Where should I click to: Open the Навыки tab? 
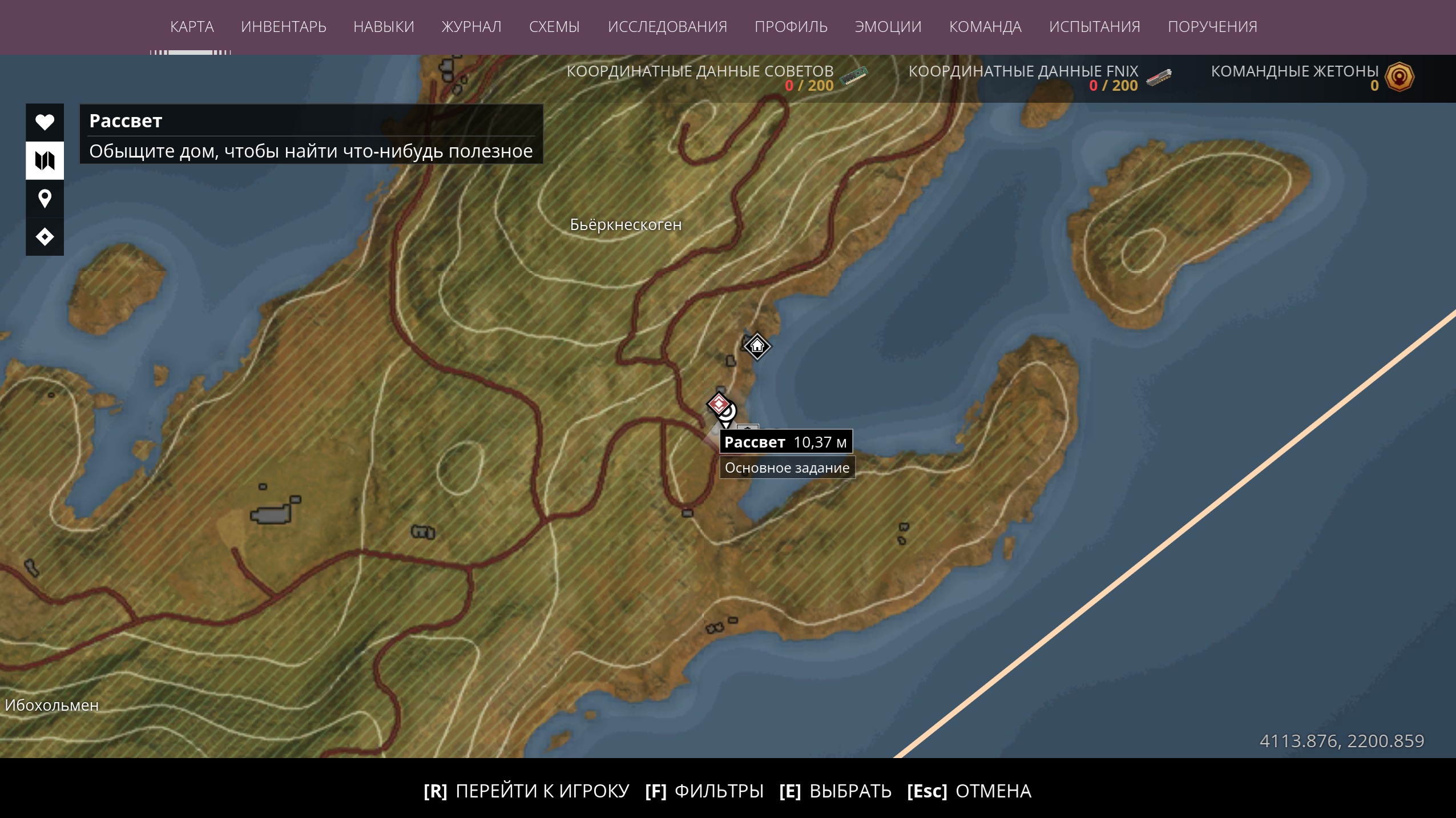384,27
